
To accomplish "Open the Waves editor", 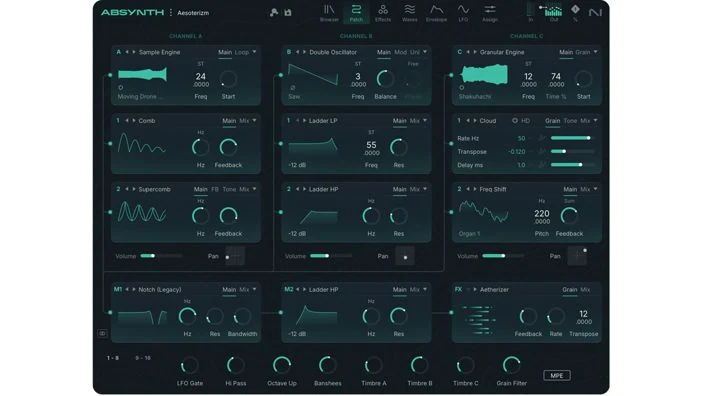I will 409,13.
